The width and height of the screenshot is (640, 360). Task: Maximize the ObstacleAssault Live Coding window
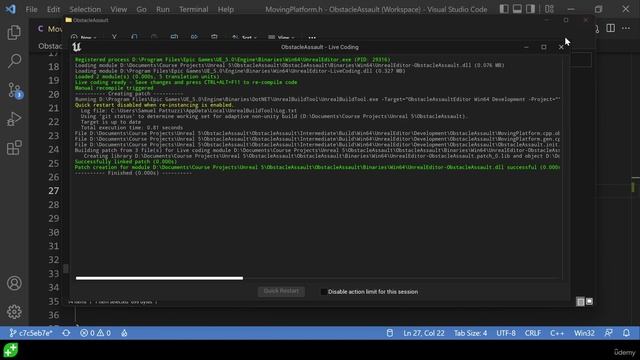tap(544, 47)
